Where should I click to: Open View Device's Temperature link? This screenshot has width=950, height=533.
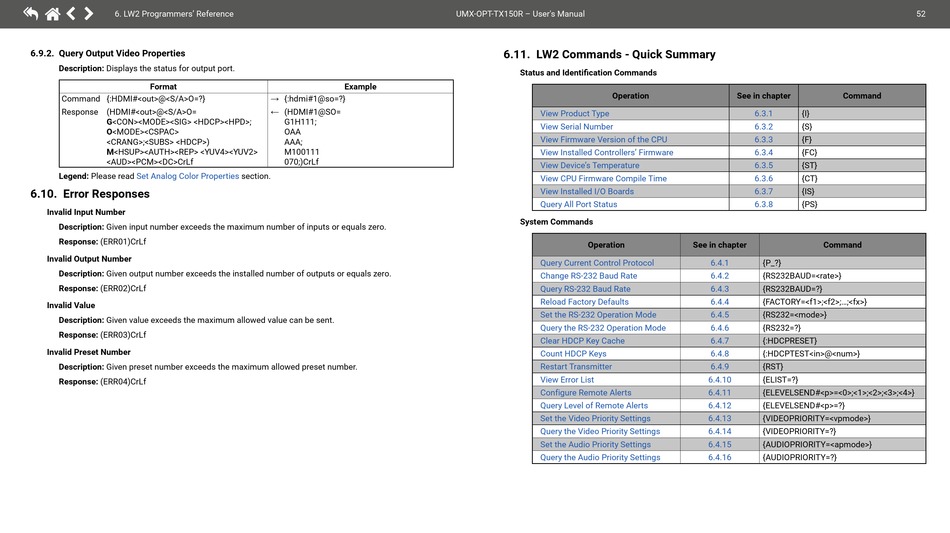(x=589, y=166)
